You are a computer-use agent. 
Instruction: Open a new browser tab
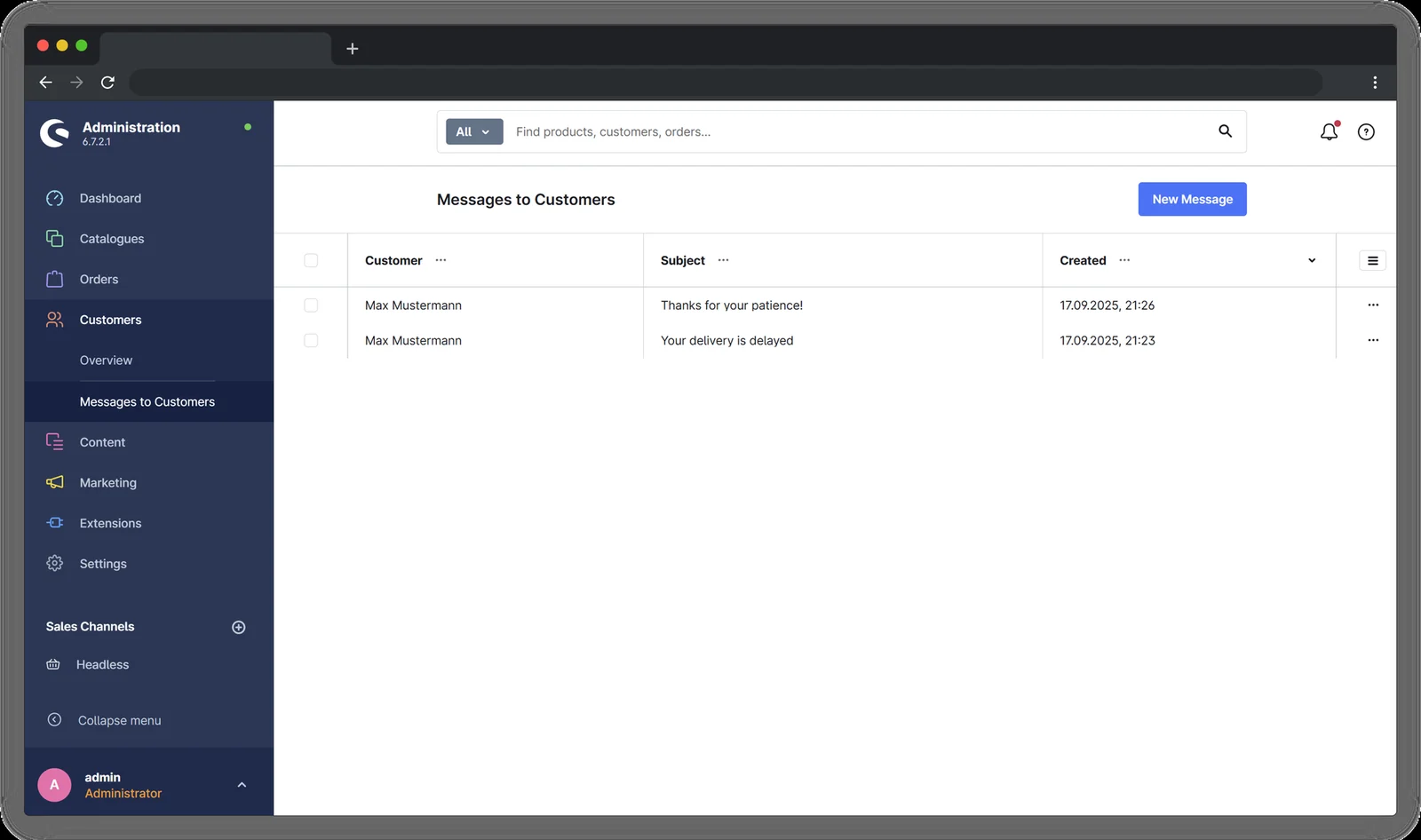(x=352, y=49)
